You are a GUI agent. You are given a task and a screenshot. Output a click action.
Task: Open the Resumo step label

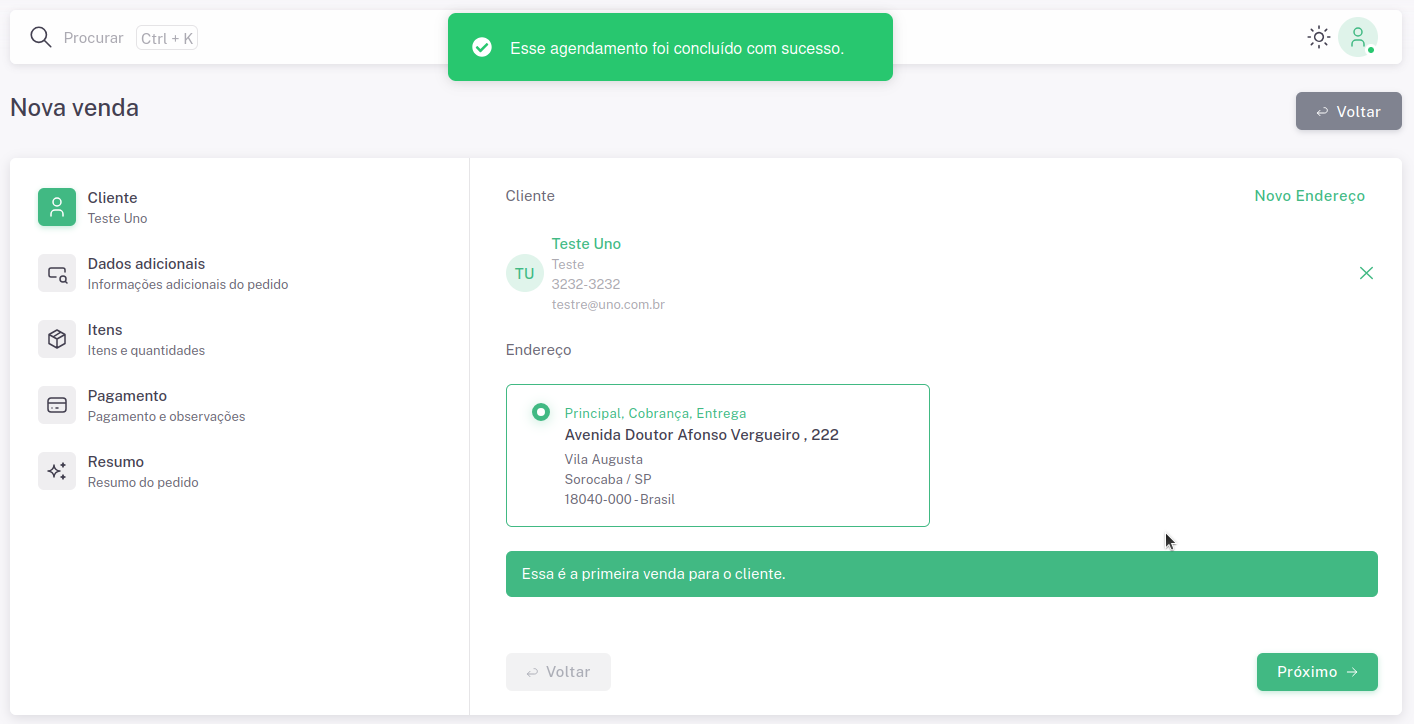pyautogui.click(x=116, y=462)
